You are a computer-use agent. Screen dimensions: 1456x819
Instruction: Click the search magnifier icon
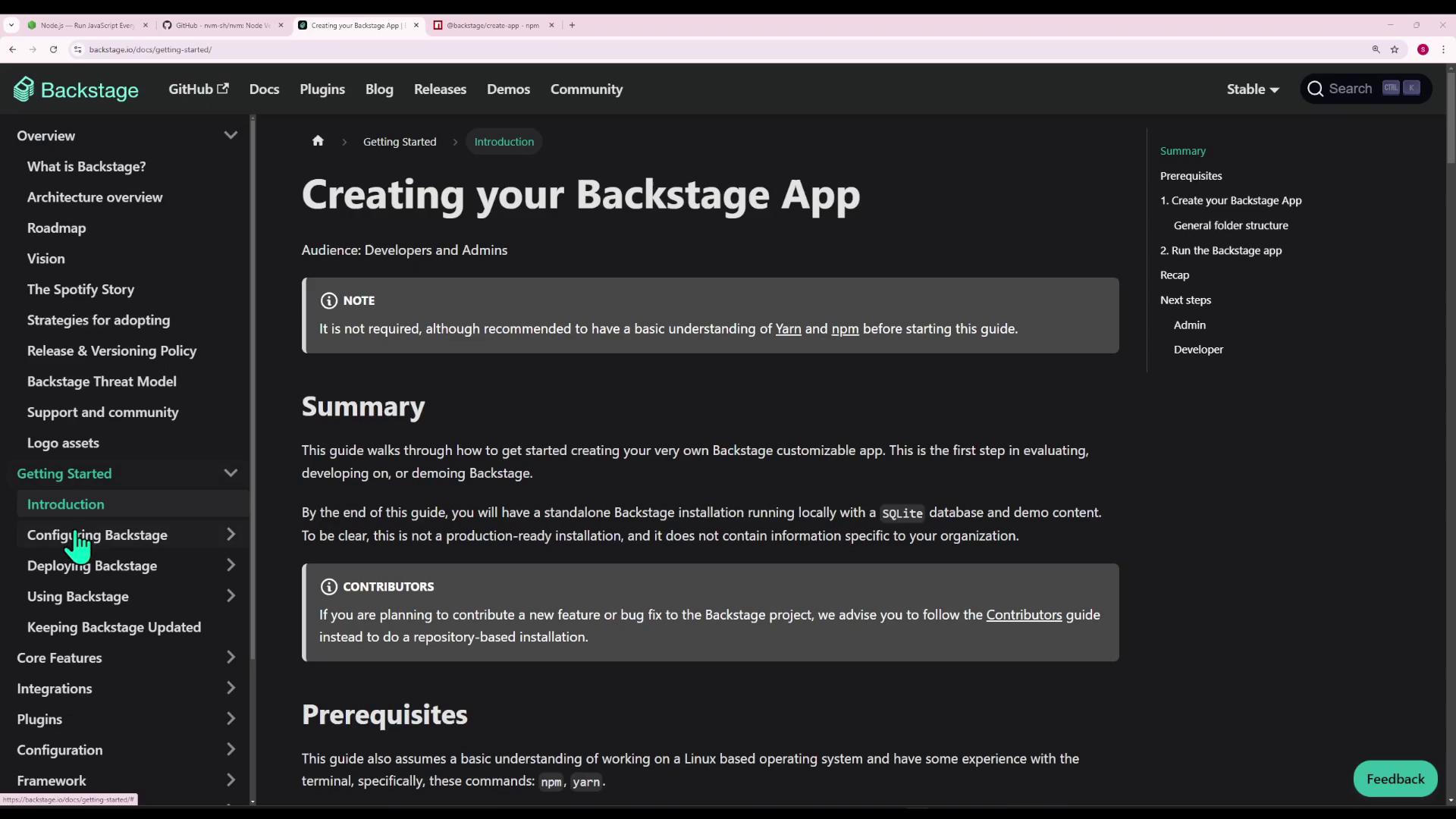(1315, 89)
